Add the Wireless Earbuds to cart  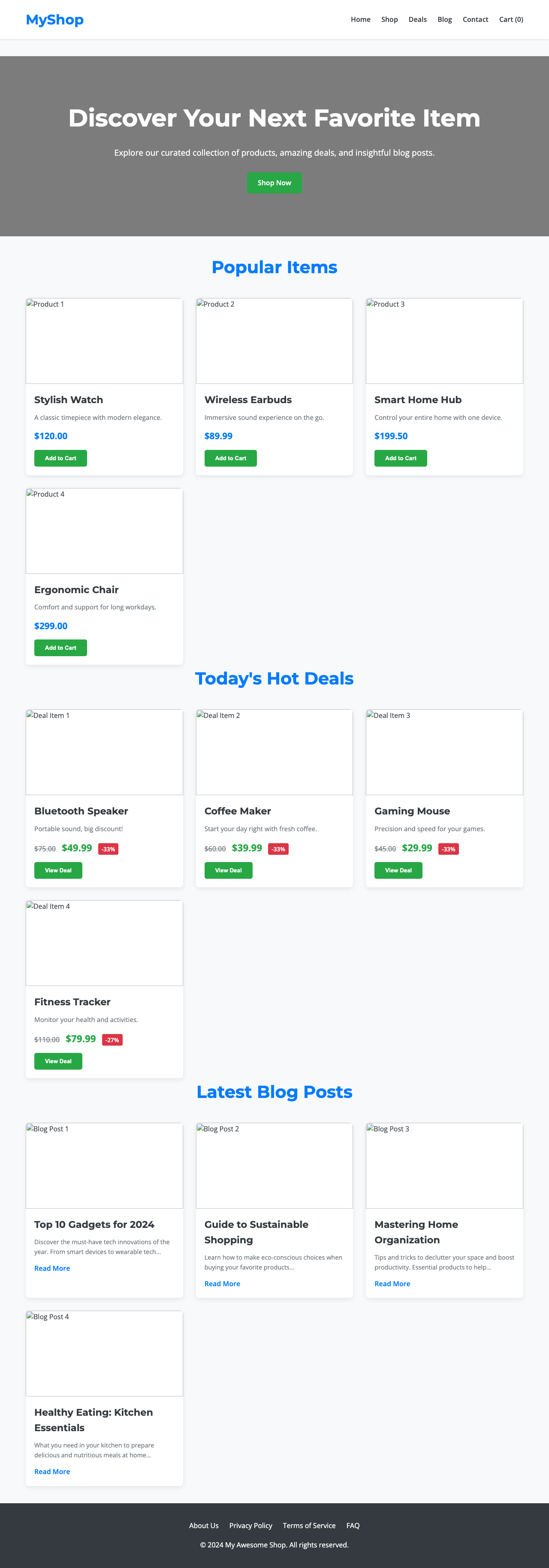click(230, 458)
